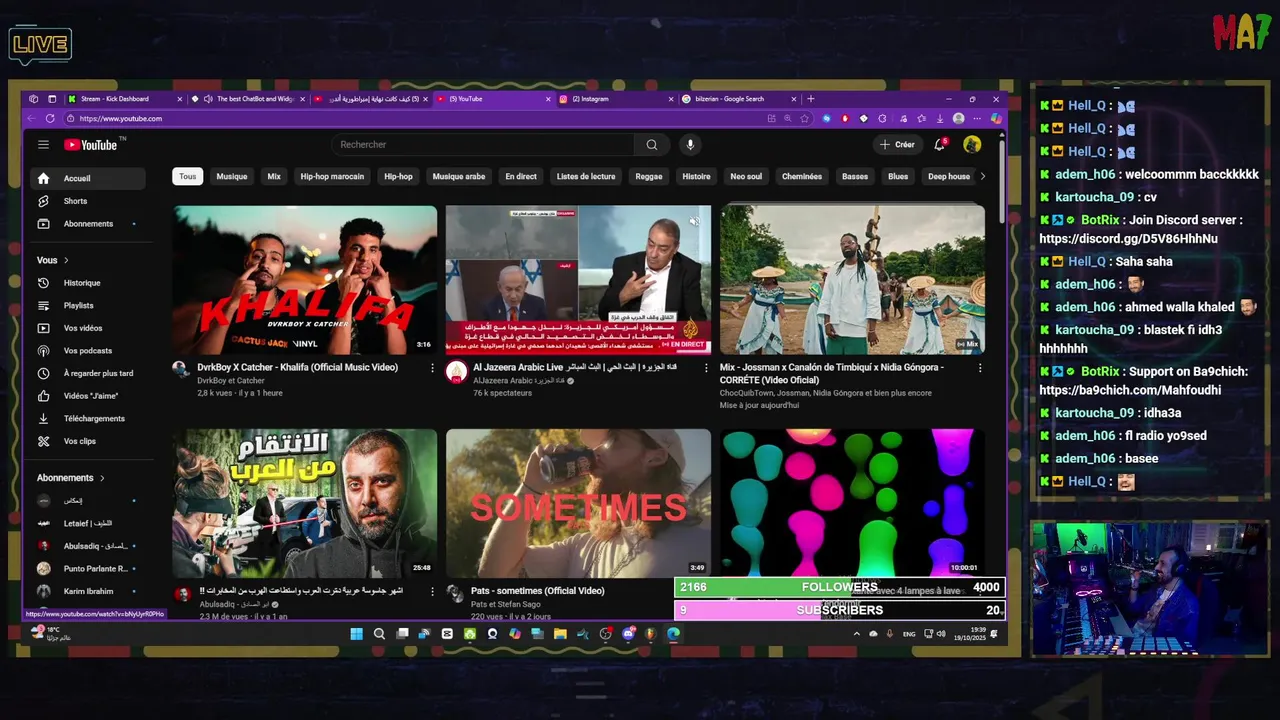Switch to the Instagram browser tab
1280x720 pixels.
pyautogui.click(x=615, y=99)
